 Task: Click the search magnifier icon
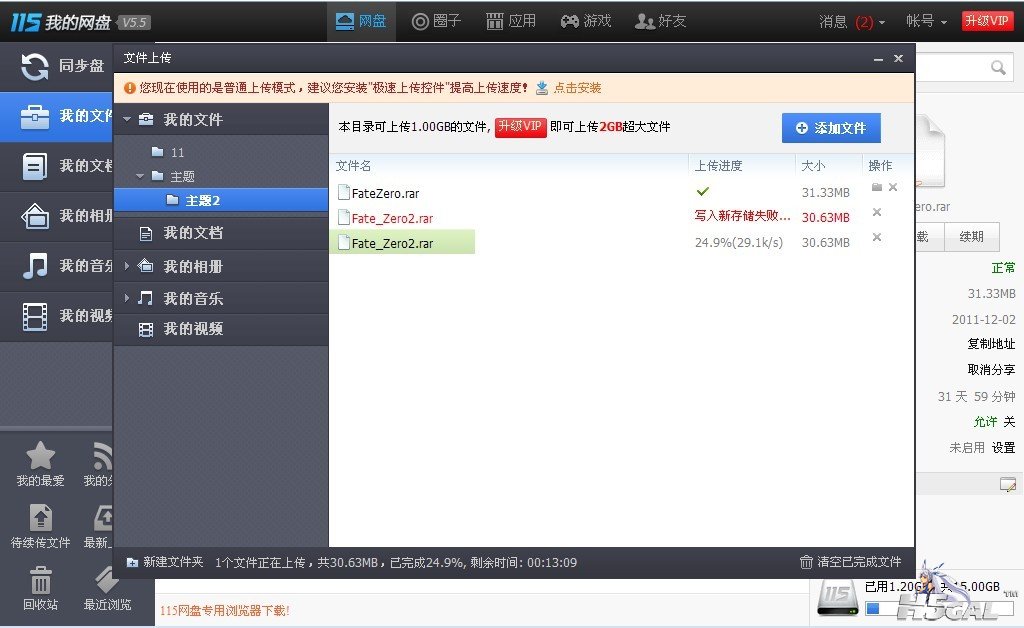(998, 67)
